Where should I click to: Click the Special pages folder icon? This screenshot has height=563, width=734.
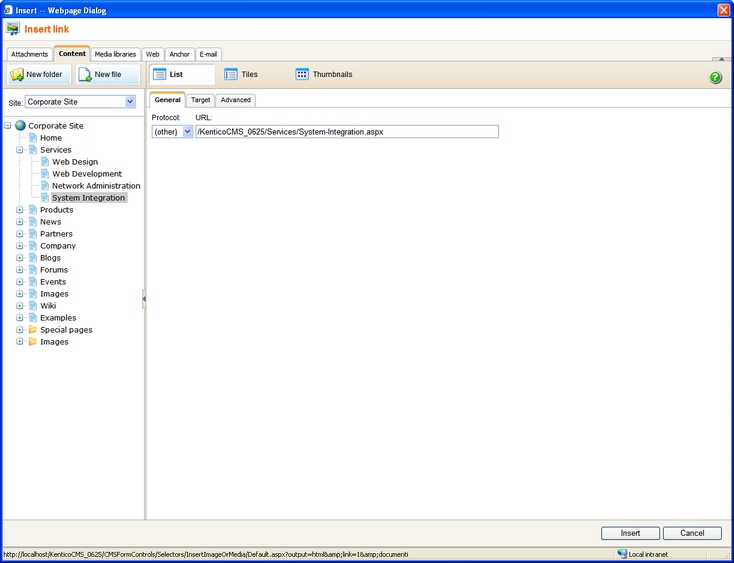[32, 330]
